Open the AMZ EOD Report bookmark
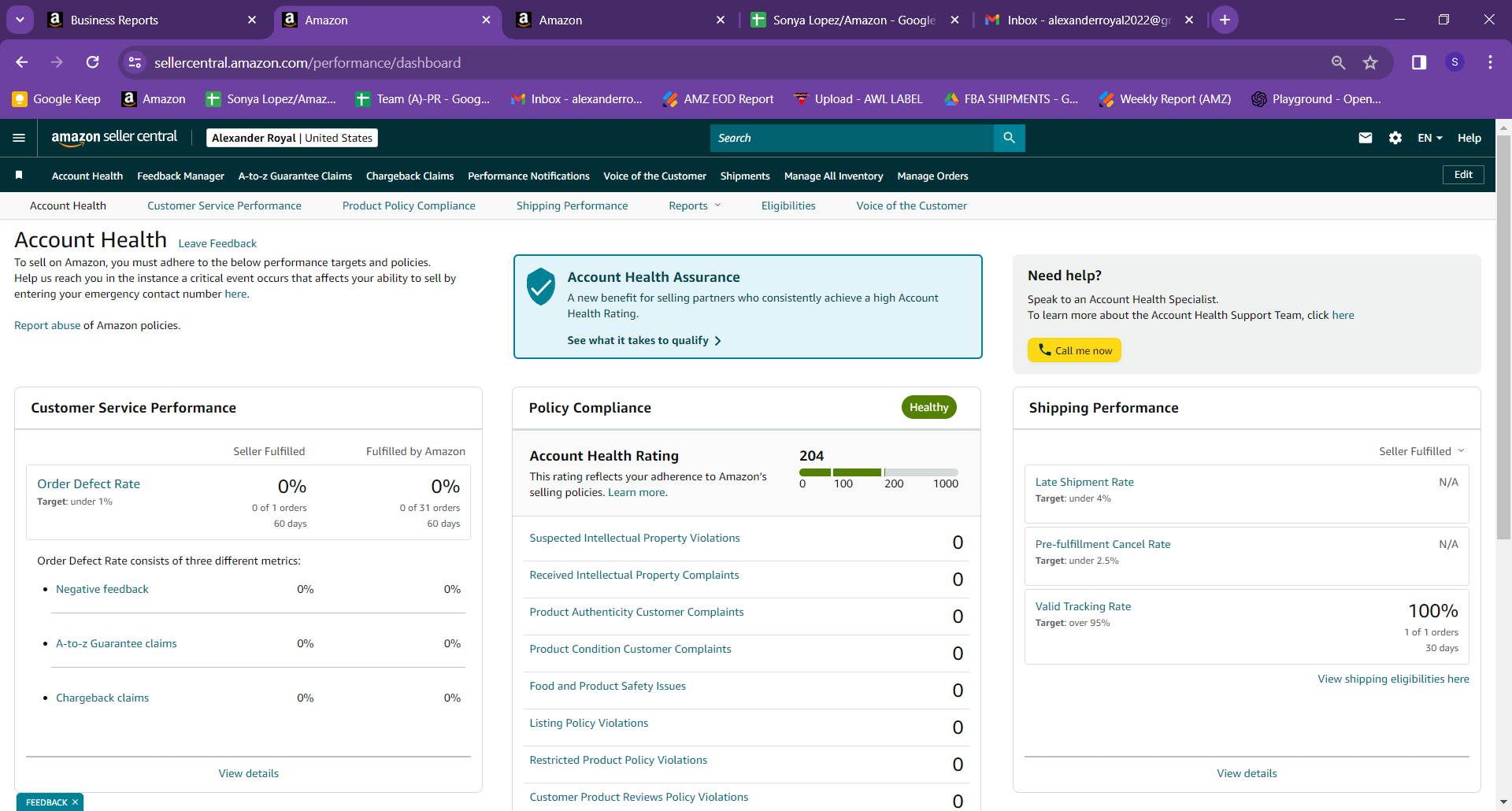Image resolution: width=1512 pixels, height=811 pixels. [x=718, y=99]
